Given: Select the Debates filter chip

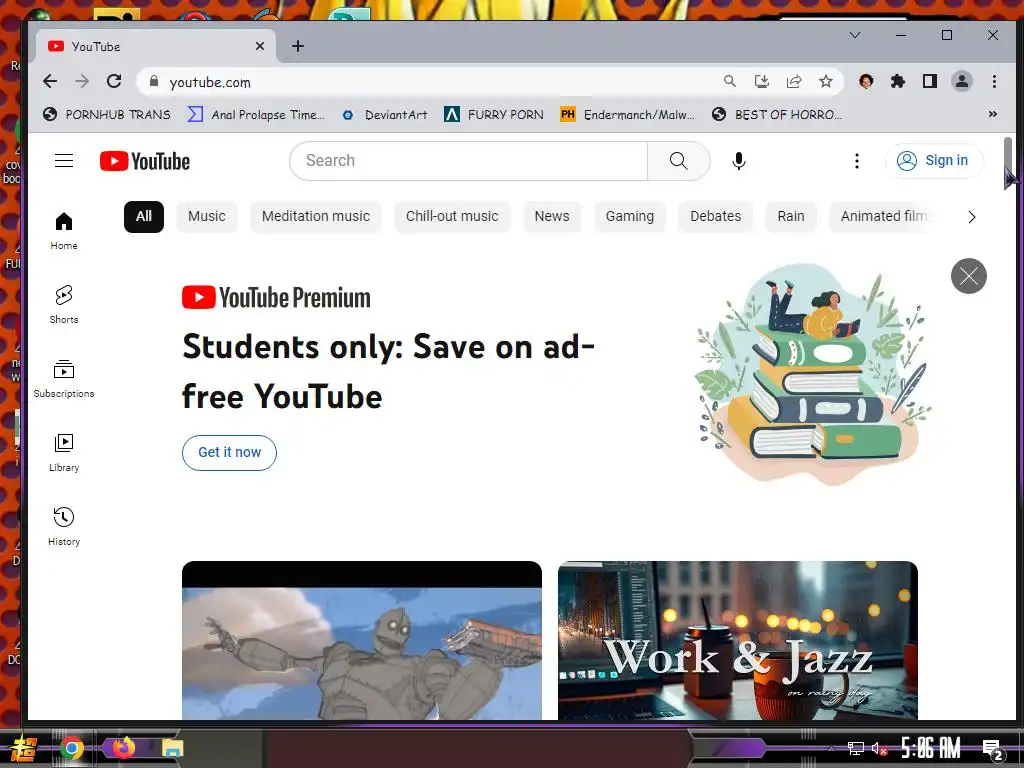Looking at the screenshot, I should click(716, 216).
